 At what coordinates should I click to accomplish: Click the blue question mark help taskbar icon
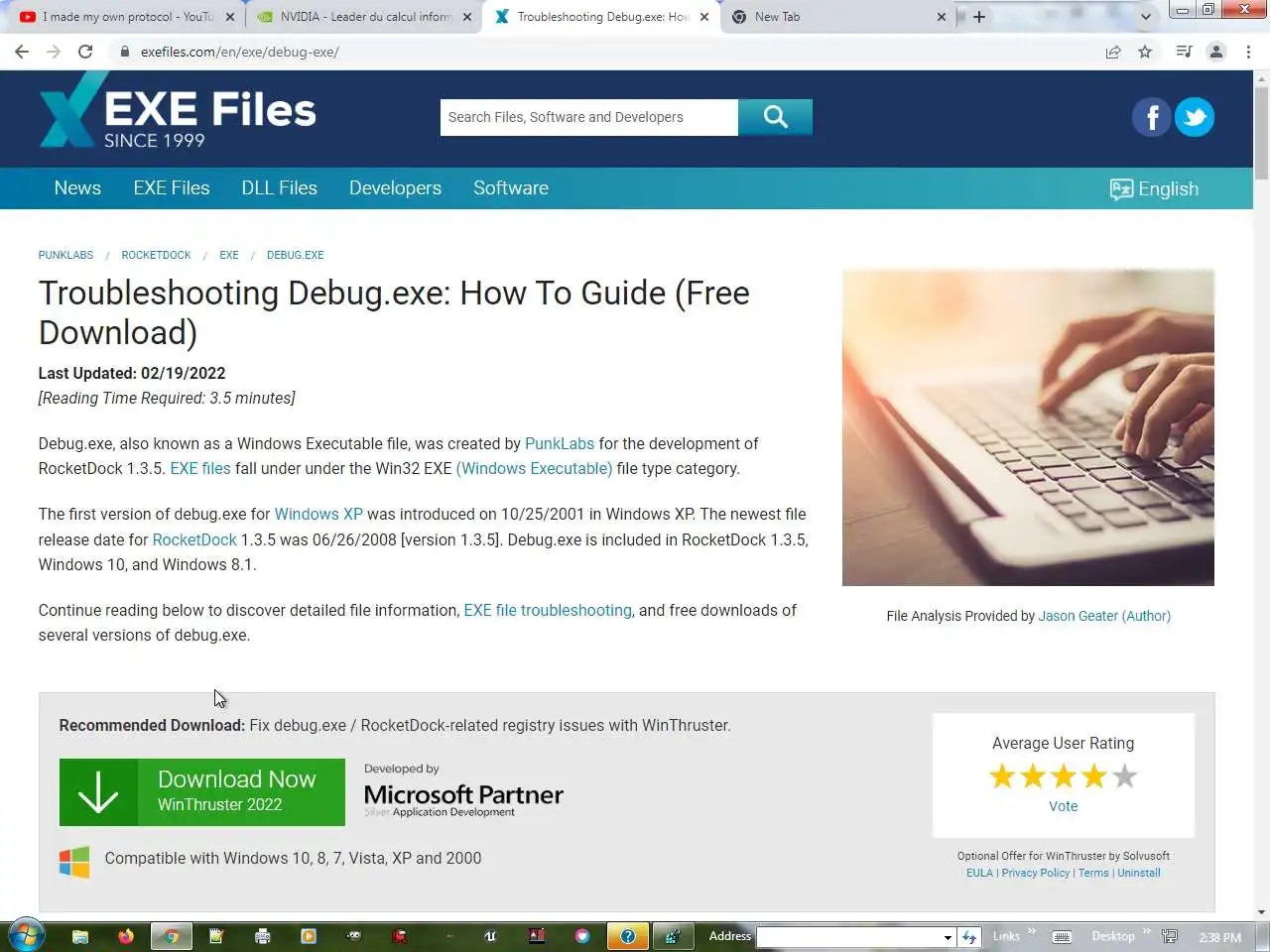click(x=628, y=935)
